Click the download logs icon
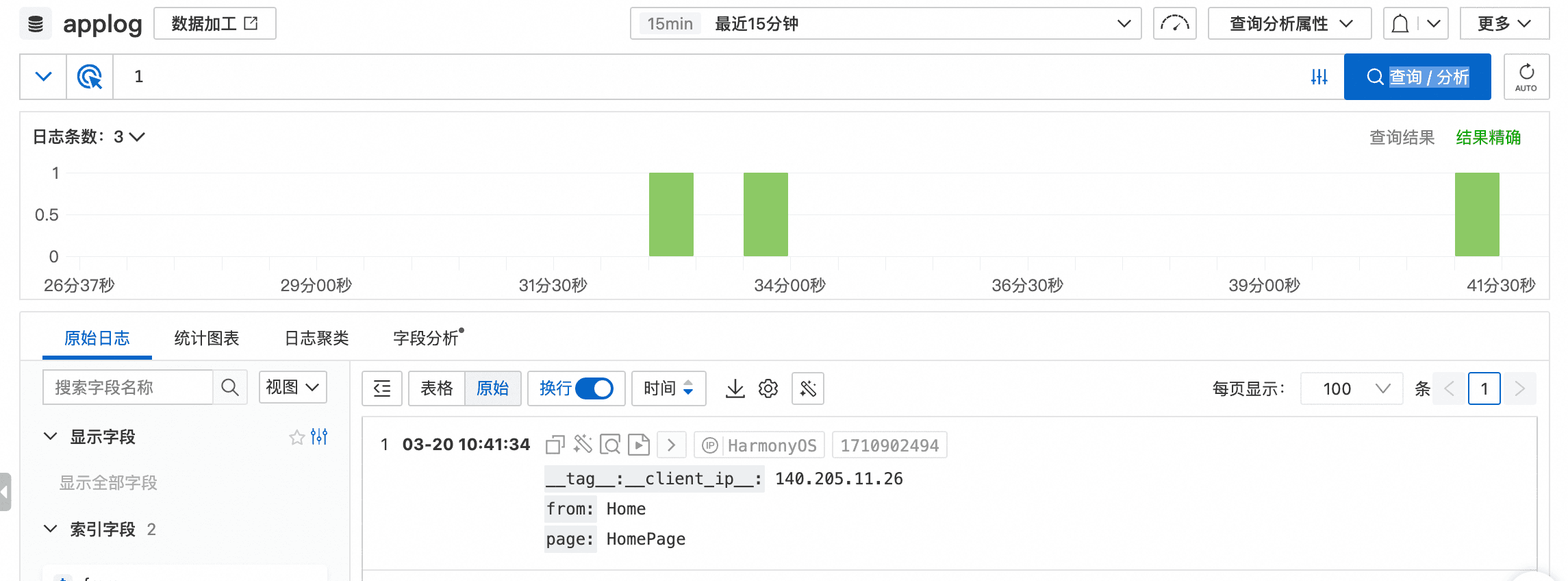1568x581 pixels. 735,388
